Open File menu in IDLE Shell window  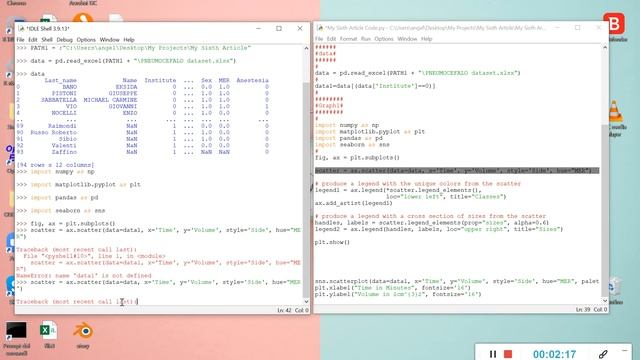pos(20,40)
